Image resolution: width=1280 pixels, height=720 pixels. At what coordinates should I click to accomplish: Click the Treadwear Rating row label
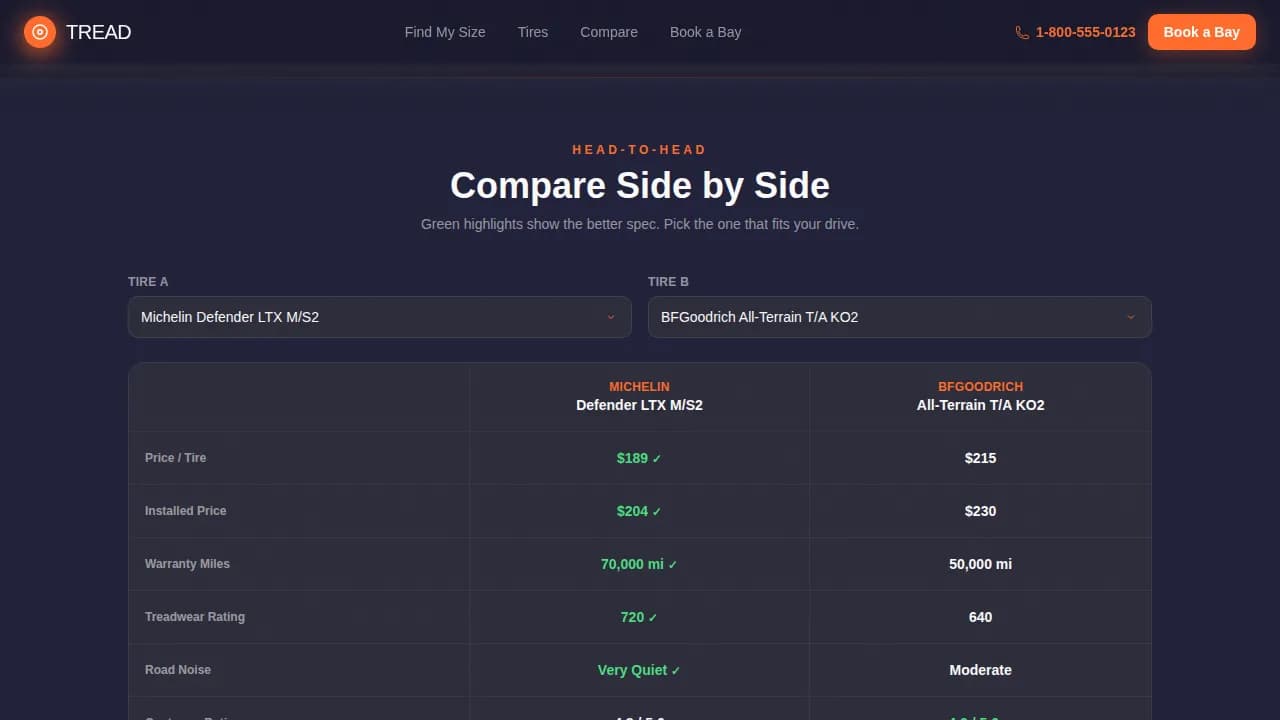[195, 617]
